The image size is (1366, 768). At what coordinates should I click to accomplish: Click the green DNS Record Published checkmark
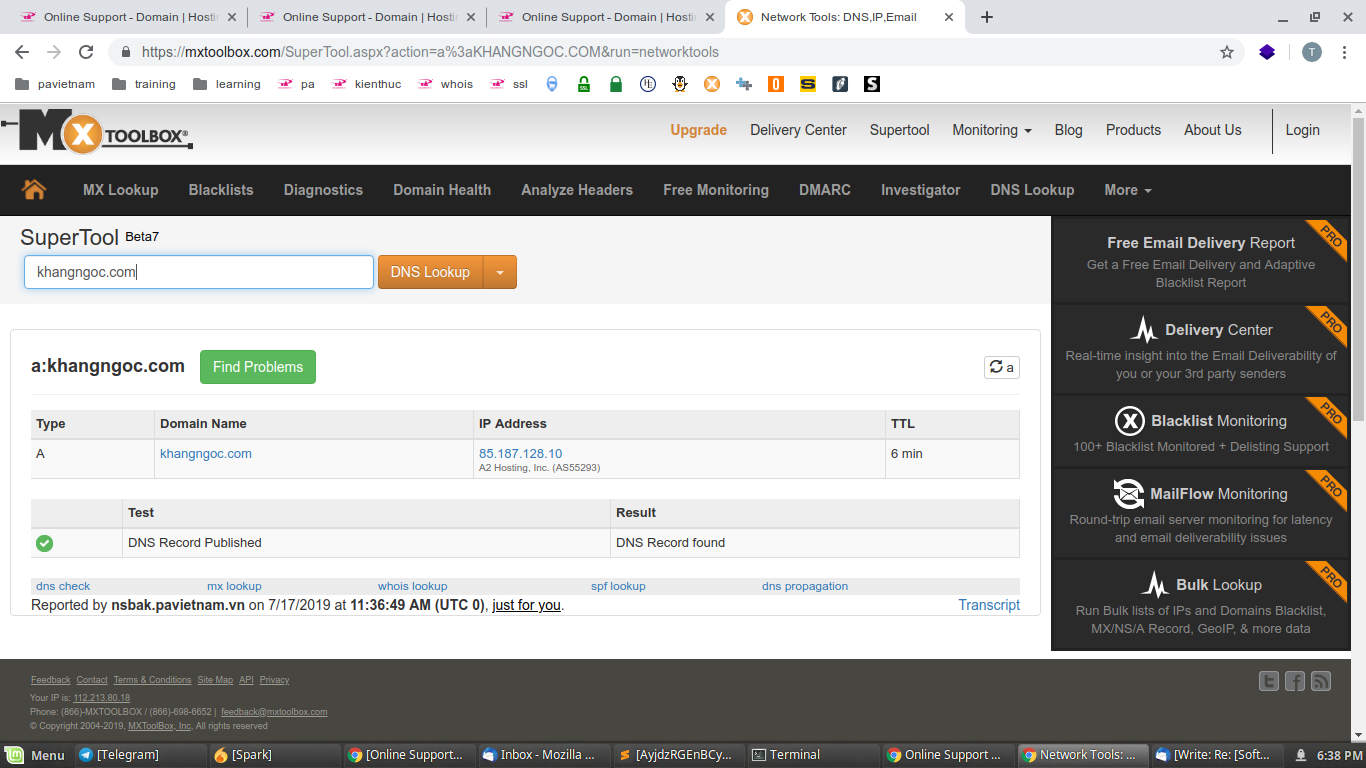click(44, 543)
